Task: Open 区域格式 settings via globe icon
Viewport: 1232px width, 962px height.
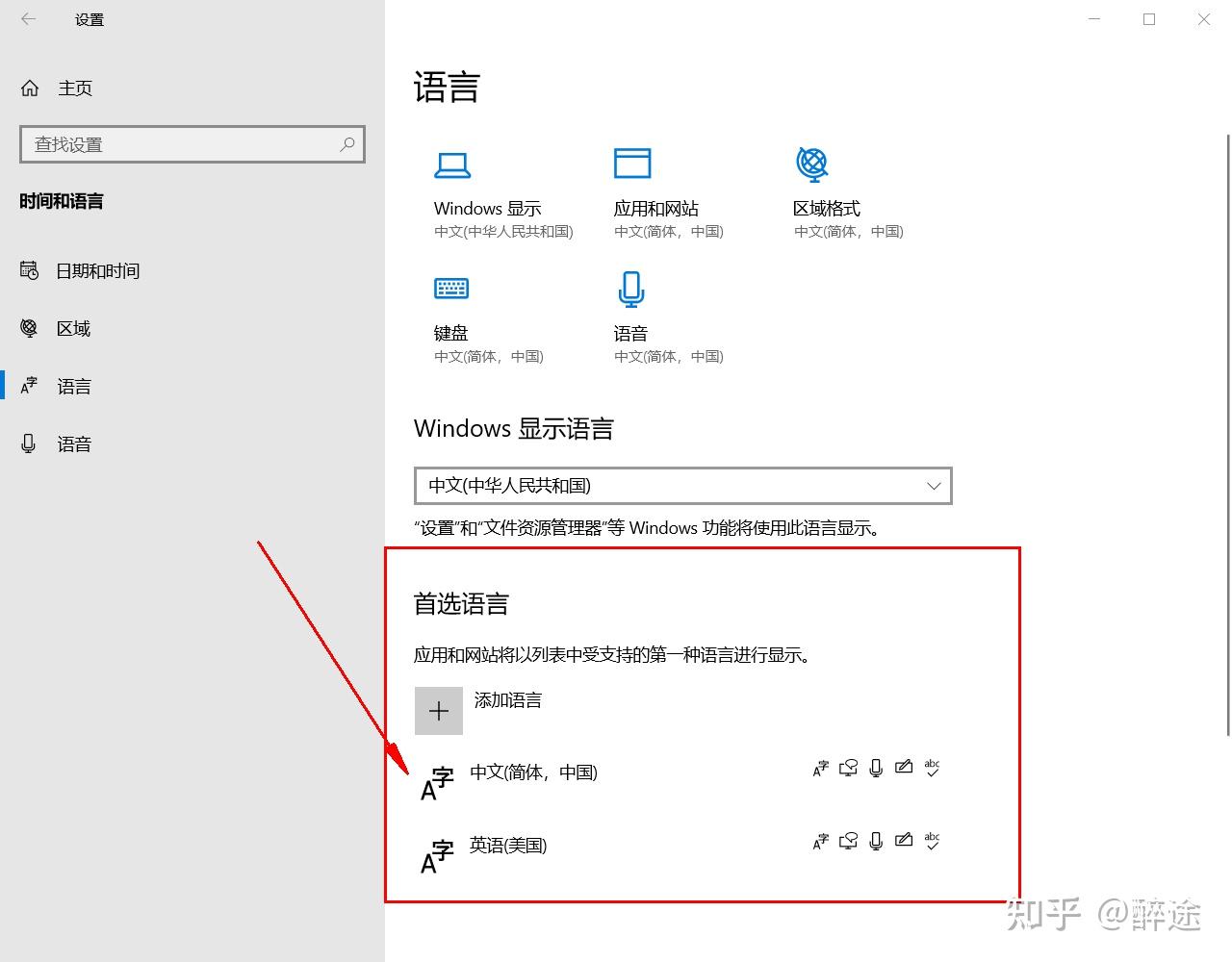Action: (x=811, y=163)
